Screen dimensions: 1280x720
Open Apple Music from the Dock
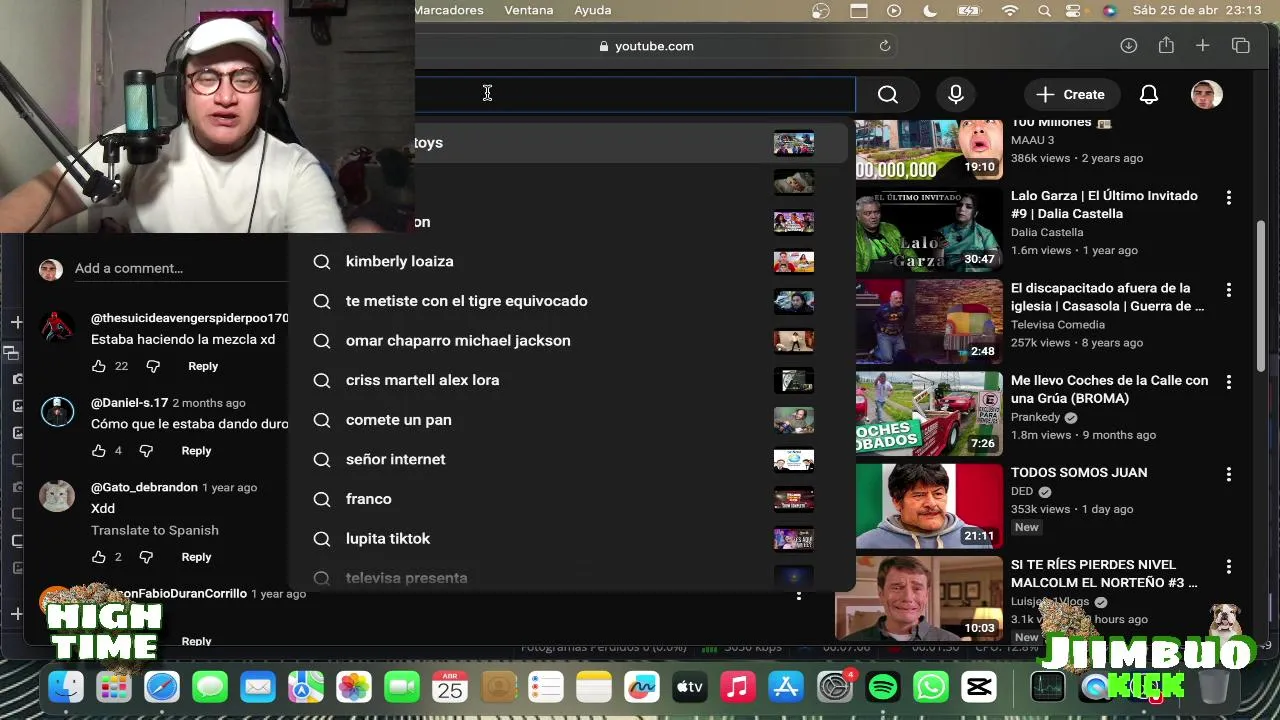(738, 687)
